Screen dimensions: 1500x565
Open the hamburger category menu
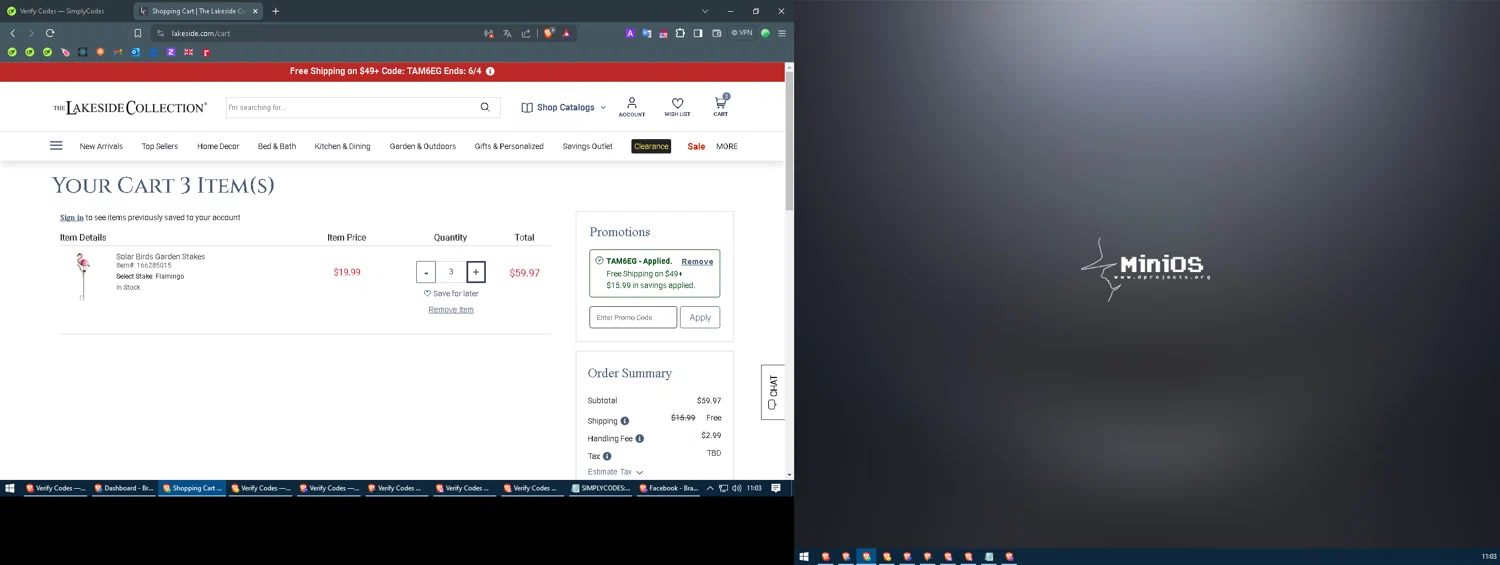coord(56,145)
